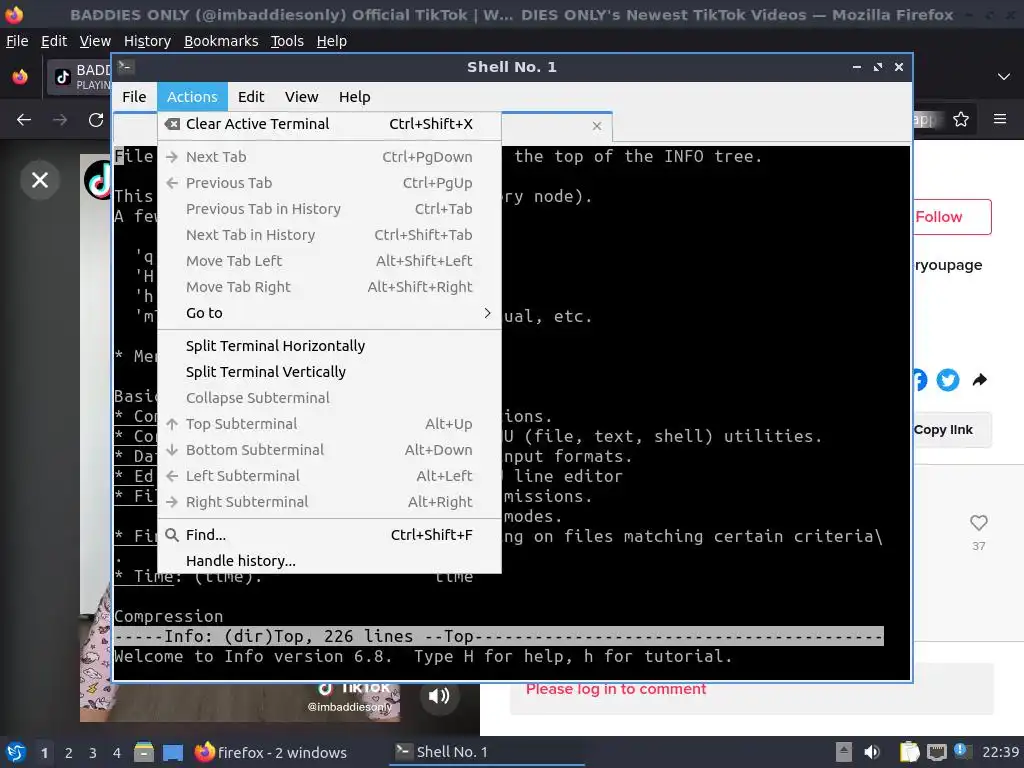Screen dimensions: 1024x768
Task: Open the application launcher in taskbar
Action: point(15,752)
